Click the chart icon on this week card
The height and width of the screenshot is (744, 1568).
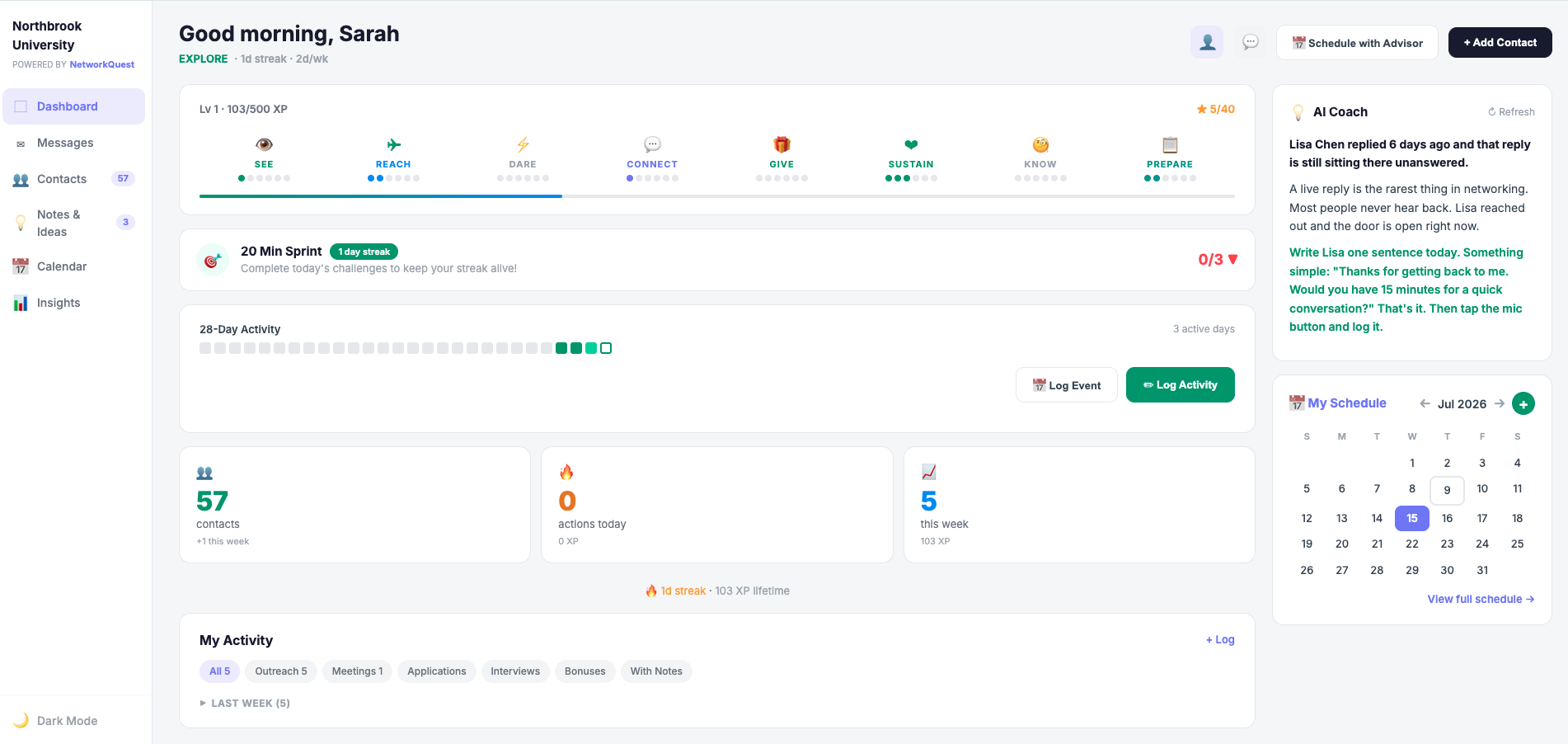click(929, 473)
